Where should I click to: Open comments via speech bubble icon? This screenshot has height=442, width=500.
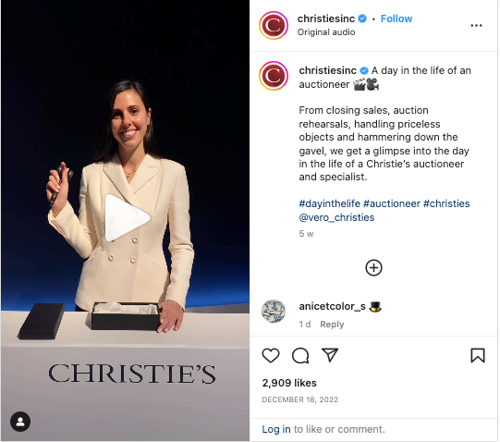tap(300, 356)
